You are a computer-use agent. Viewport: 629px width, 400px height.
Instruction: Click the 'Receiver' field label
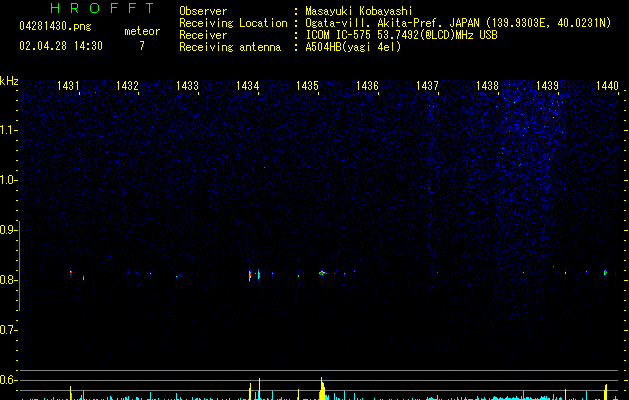click(203, 35)
